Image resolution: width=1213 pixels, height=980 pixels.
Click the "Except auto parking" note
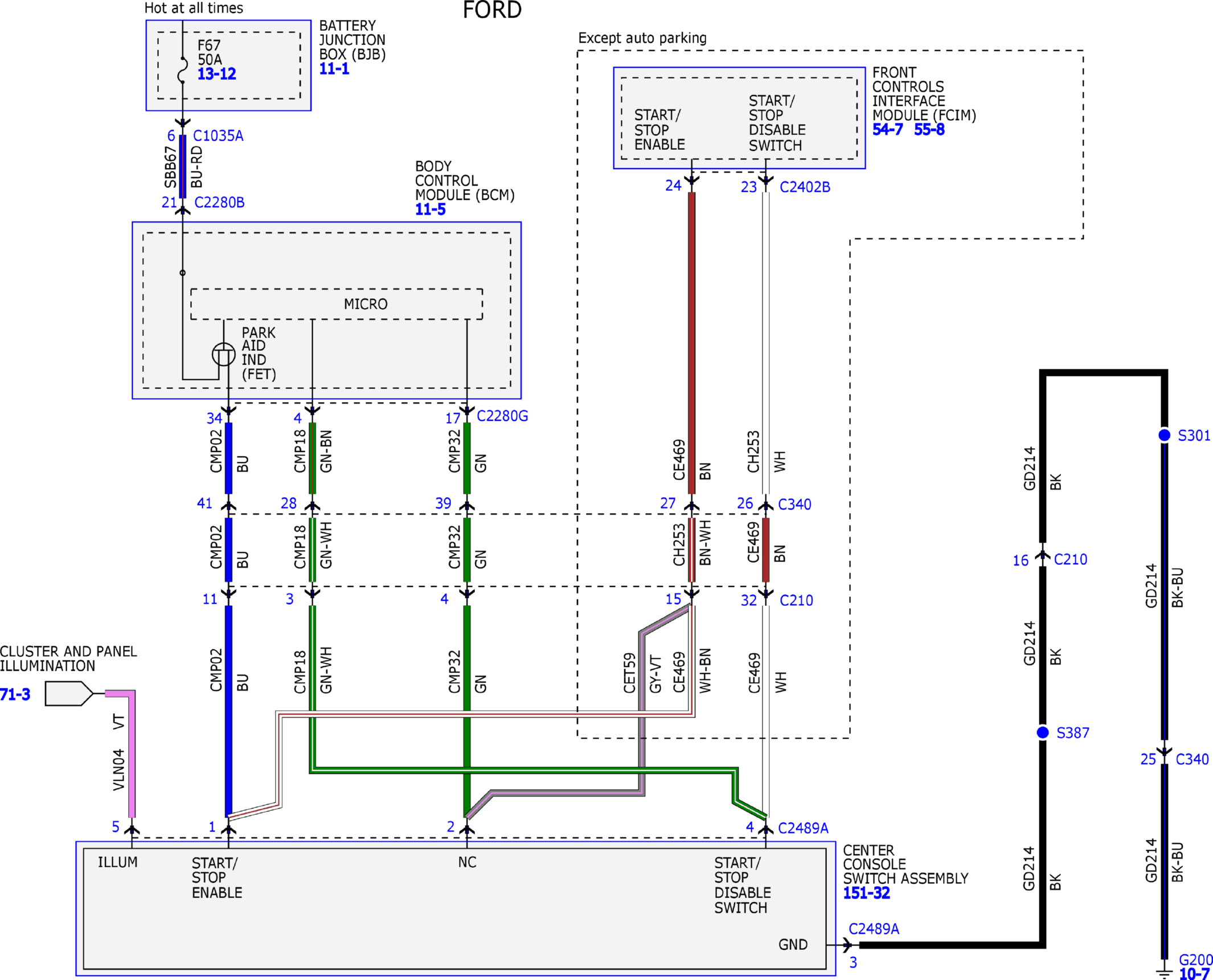tap(642, 38)
